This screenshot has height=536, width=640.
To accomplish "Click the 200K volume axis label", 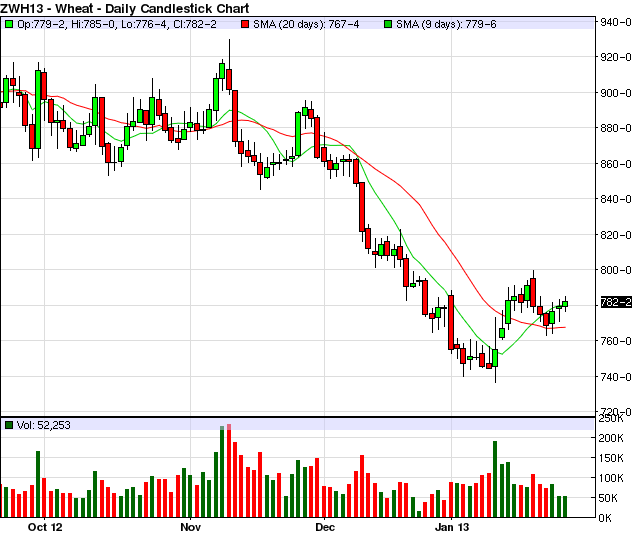I will tap(611, 438).
